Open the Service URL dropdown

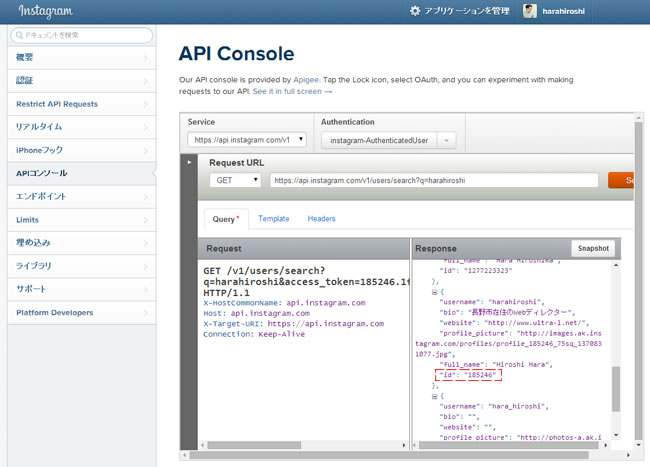click(247, 140)
